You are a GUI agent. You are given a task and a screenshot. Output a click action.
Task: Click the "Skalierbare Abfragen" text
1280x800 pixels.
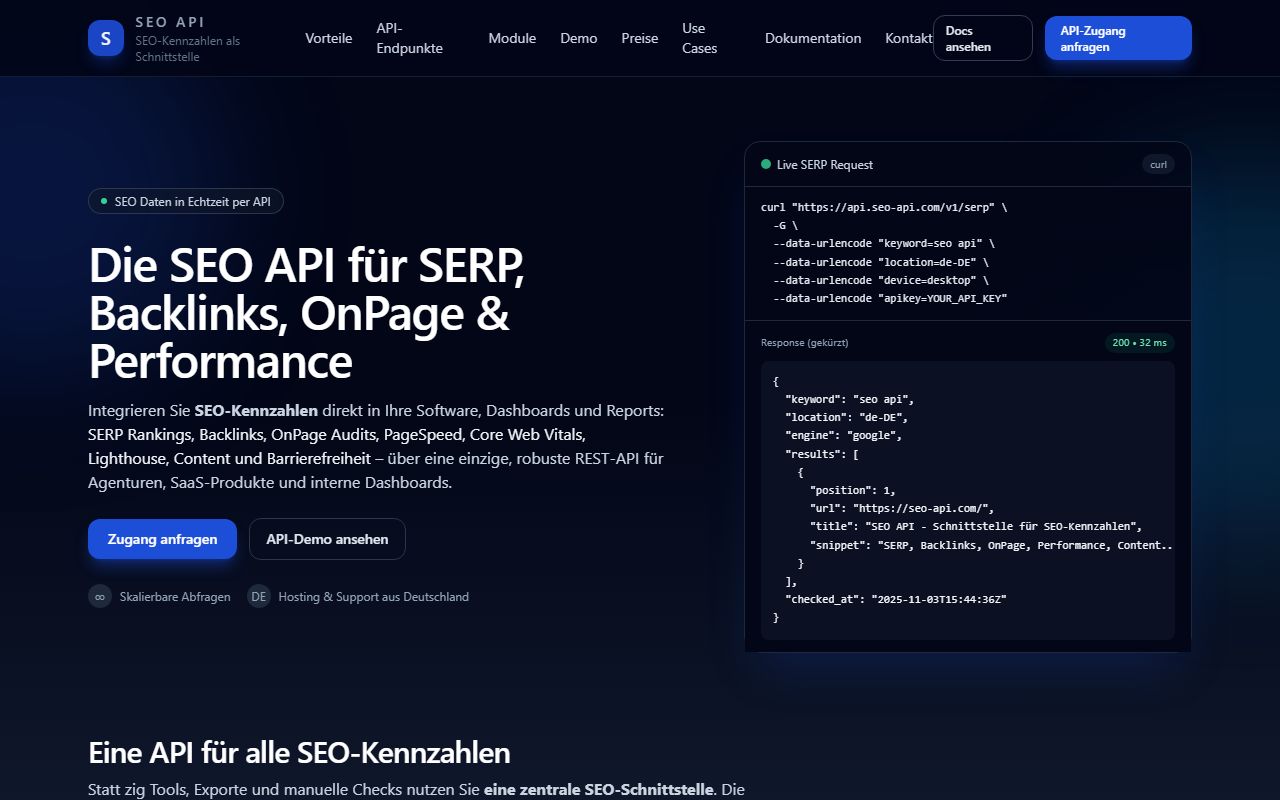[x=175, y=597]
